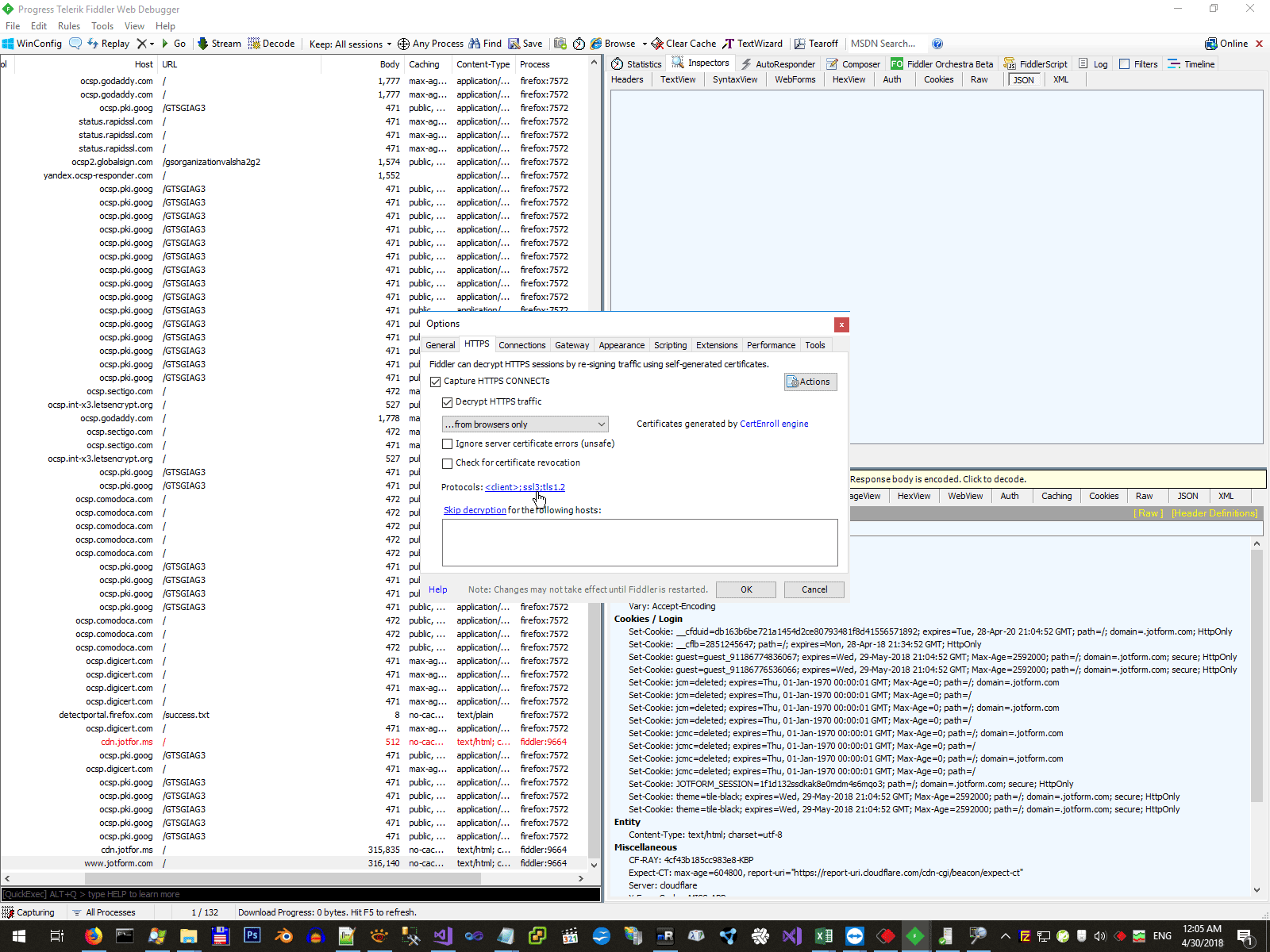Click the session list scroll-down arrow
This screenshot has height=952, width=1270.
(x=594, y=865)
